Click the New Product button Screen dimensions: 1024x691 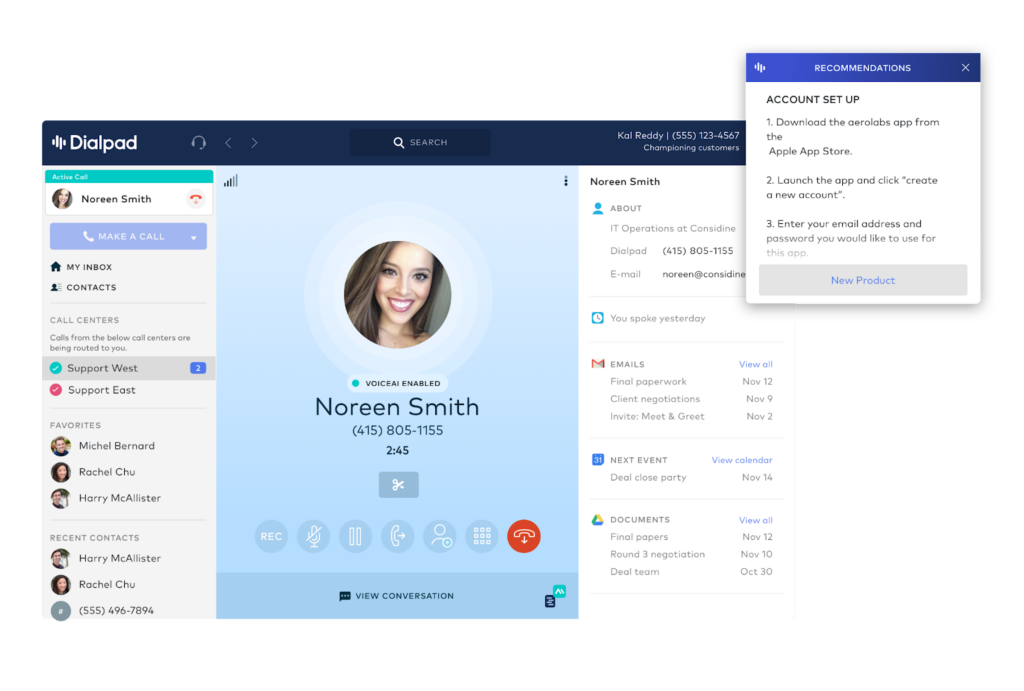[x=863, y=280]
